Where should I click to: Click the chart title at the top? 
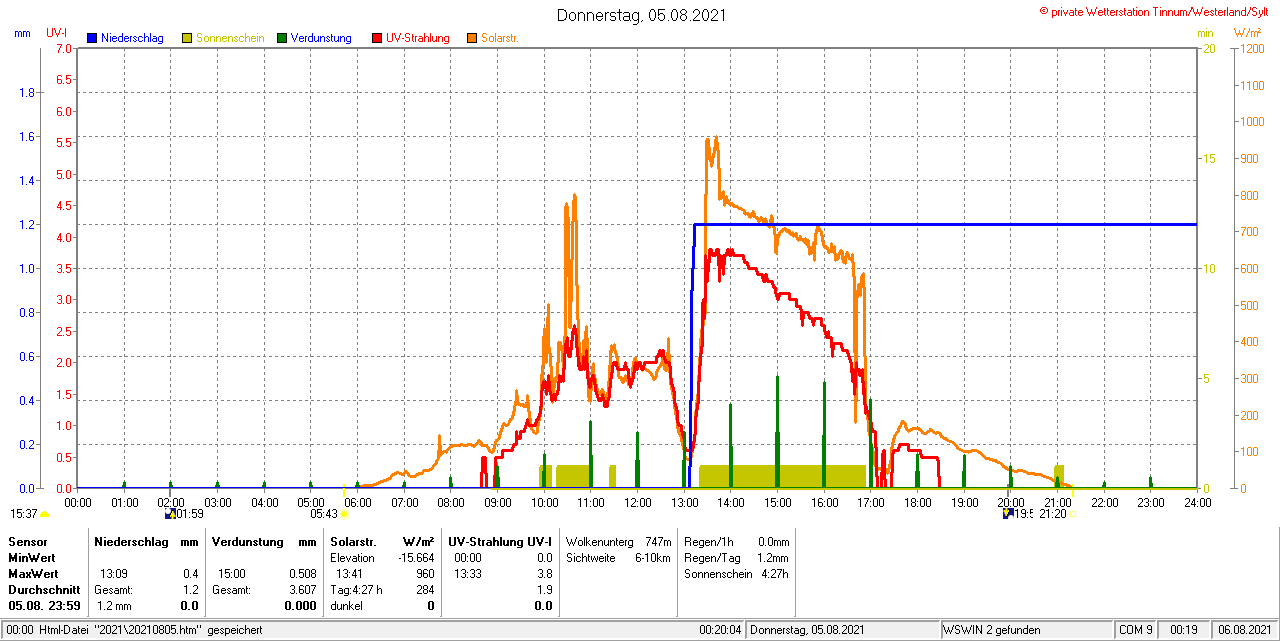(x=642, y=15)
